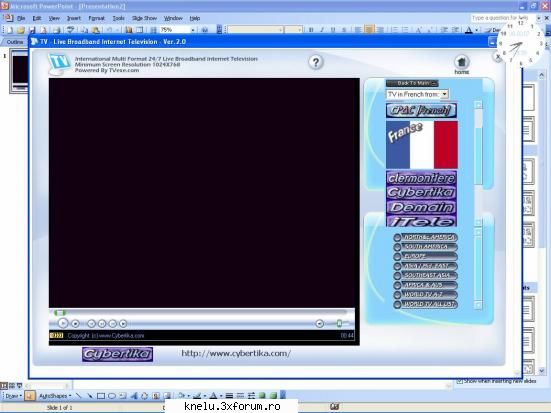Toggle Italic in PowerPoint toolbar
The image size is (551, 413).
322,30
